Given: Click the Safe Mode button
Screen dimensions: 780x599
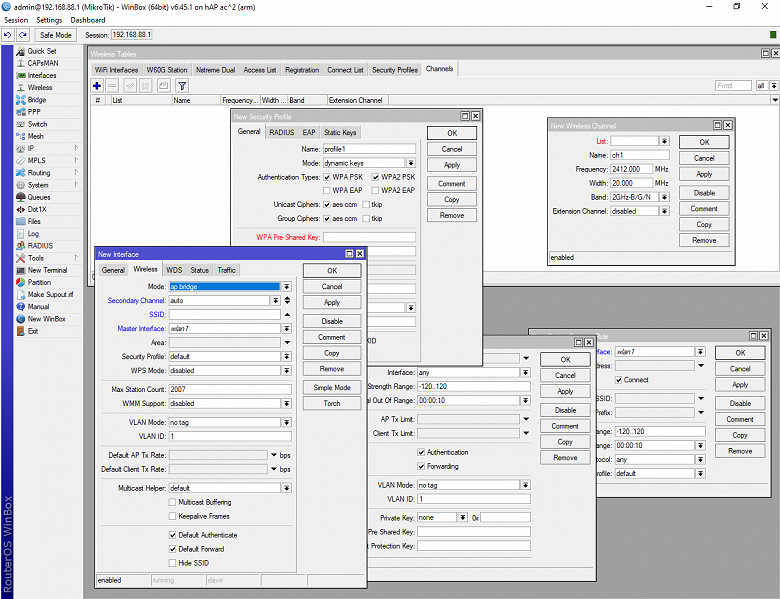Looking at the screenshot, I should (55, 35).
